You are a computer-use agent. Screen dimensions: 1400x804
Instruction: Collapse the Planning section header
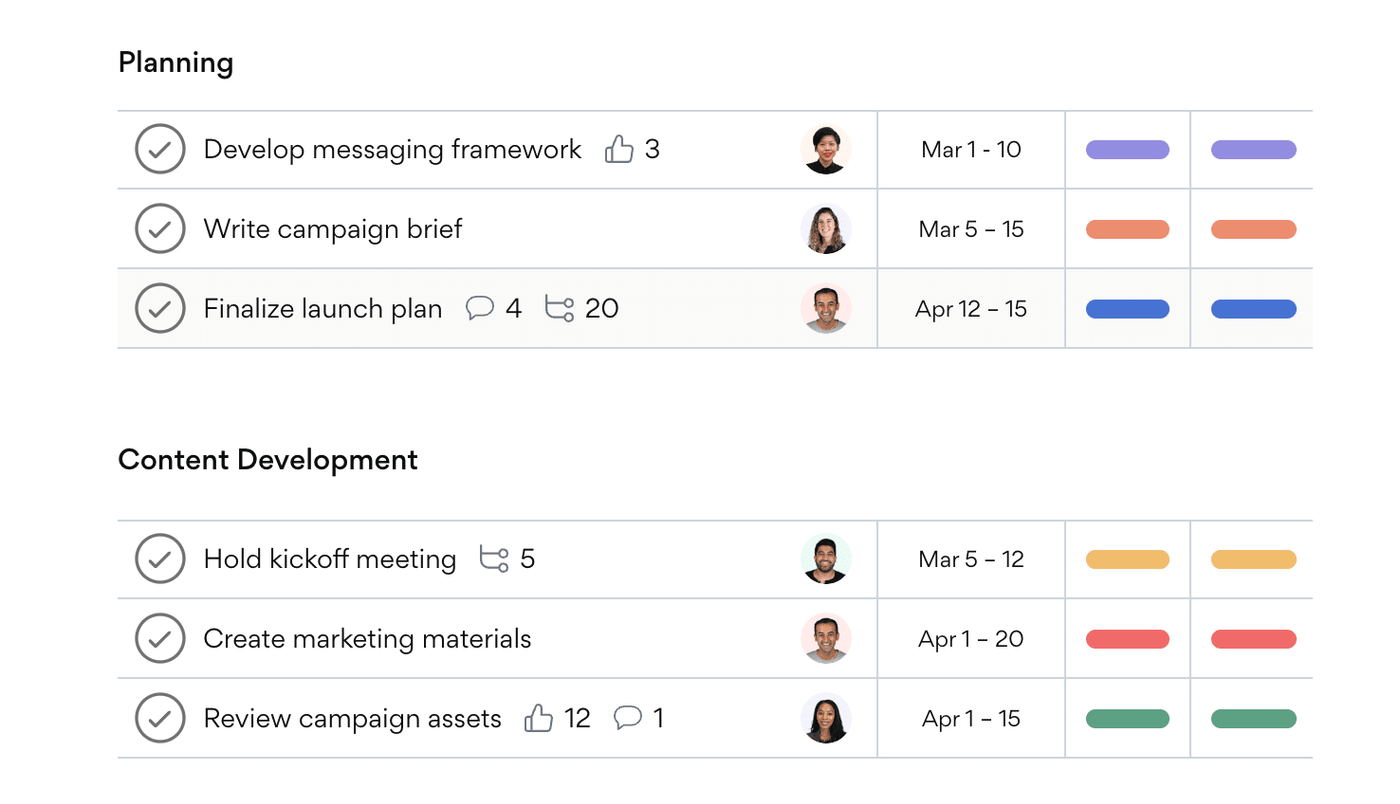point(176,63)
